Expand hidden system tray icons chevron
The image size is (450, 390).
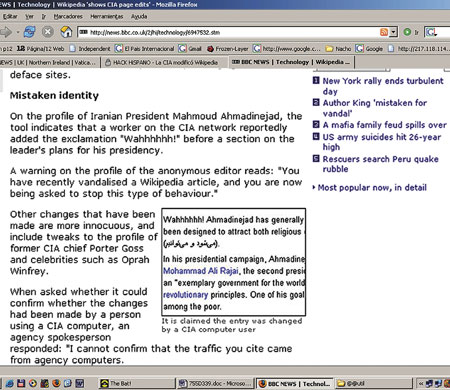(421, 384)
